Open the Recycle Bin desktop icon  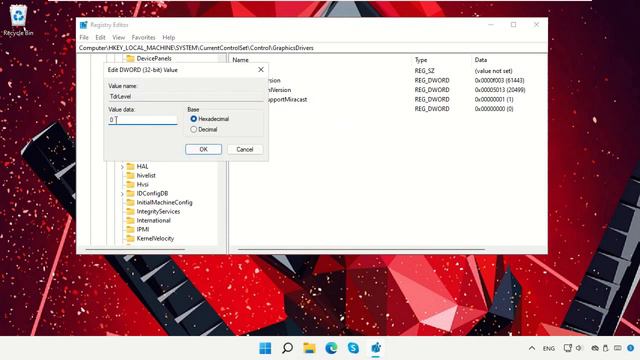18,20
